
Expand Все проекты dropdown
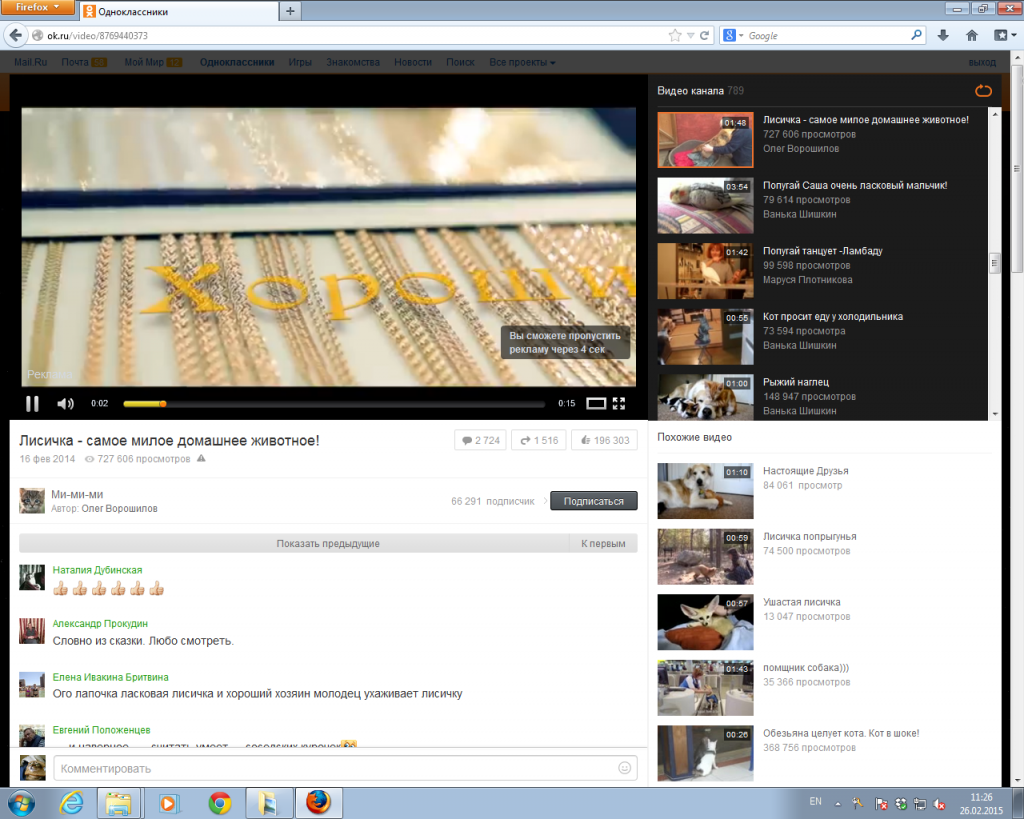pos(522,62)
